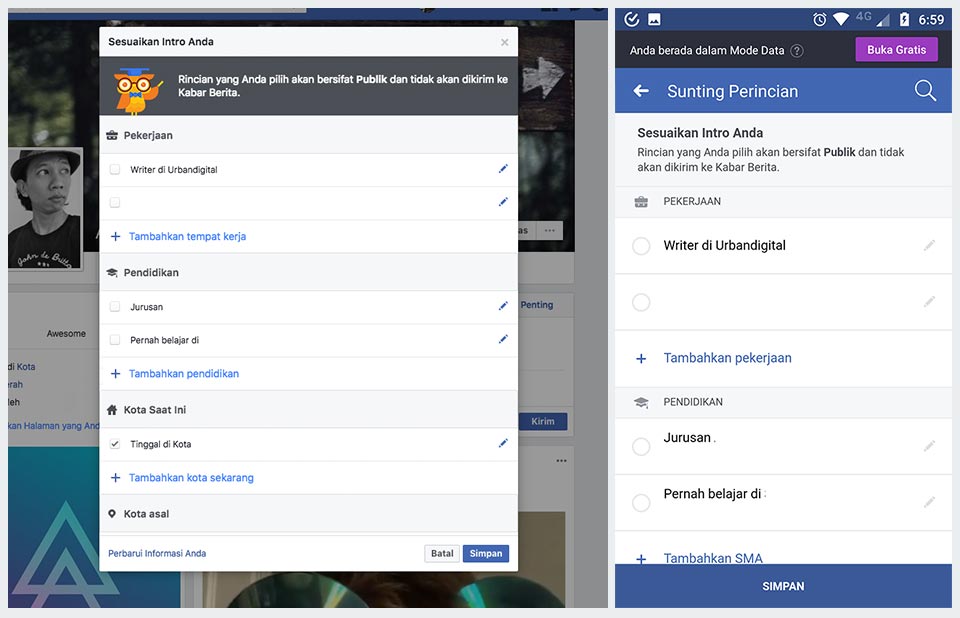This screenshot has width=960, height=618.
Task: Click graduation cap icon beside Pendidikan in dialog
Action: pyautogui.click(x=112, y=273)
